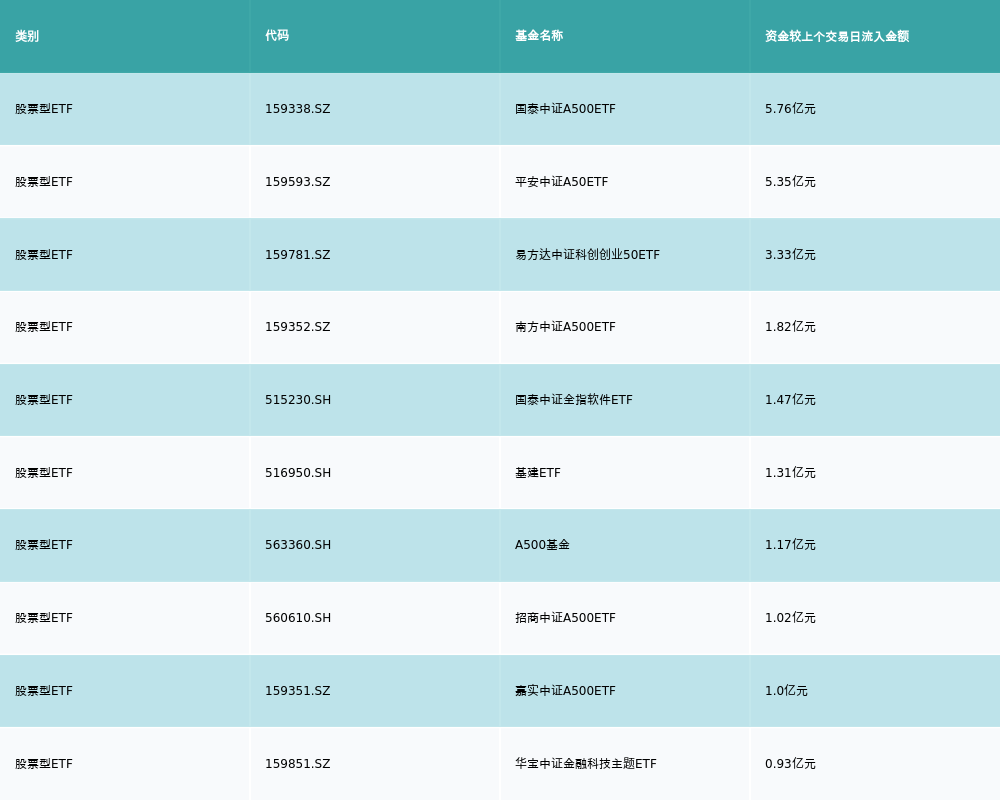Click 股票型ETF in the 159352.SZ row
The height and width of the screenshot is (800, 1000).
tap(44, 327)
